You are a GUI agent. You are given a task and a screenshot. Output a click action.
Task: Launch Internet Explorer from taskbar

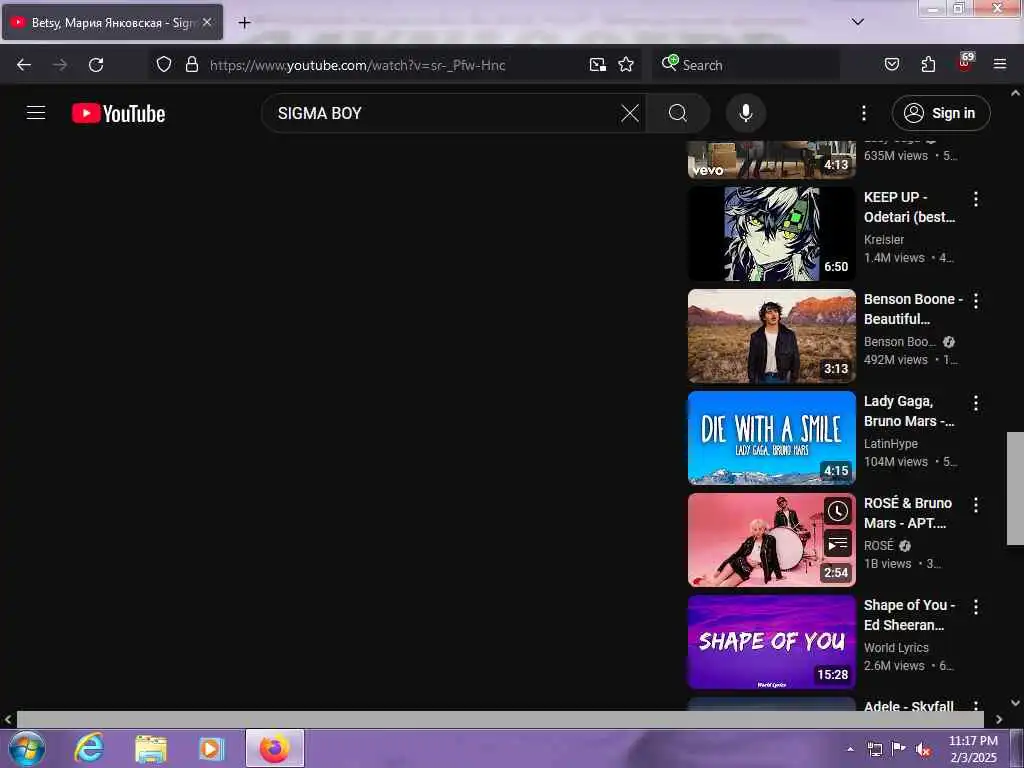[x=88, y=748]
